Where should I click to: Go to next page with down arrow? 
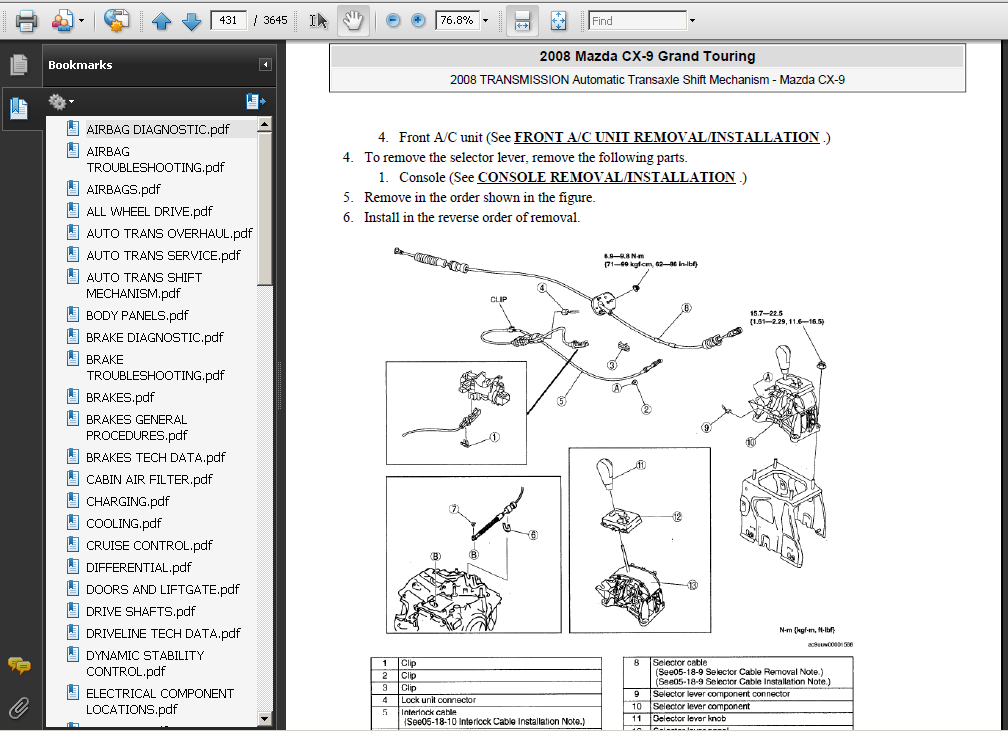click(192, 21)
